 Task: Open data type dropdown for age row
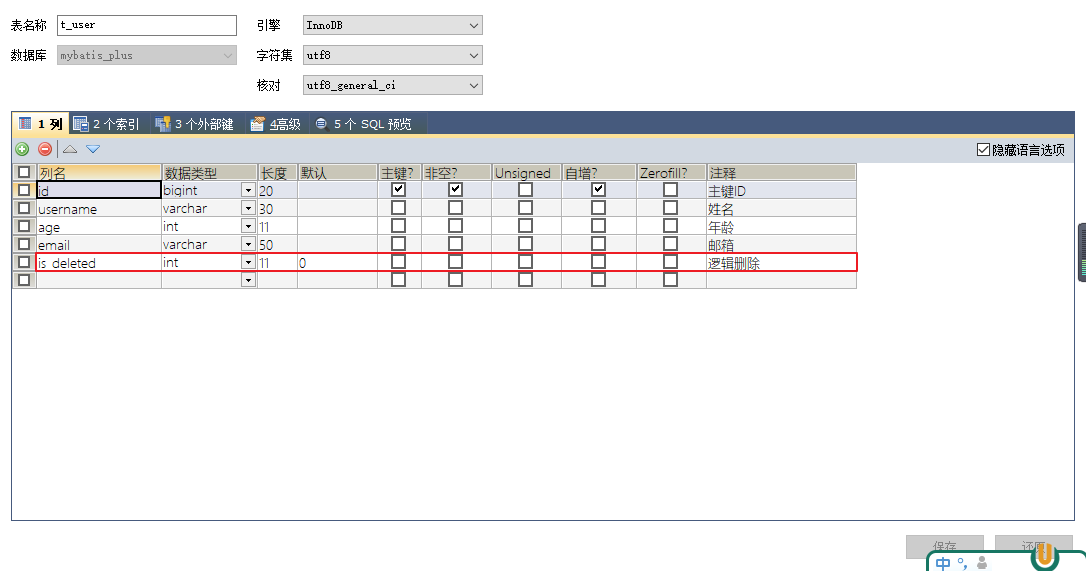pos(248,226)
